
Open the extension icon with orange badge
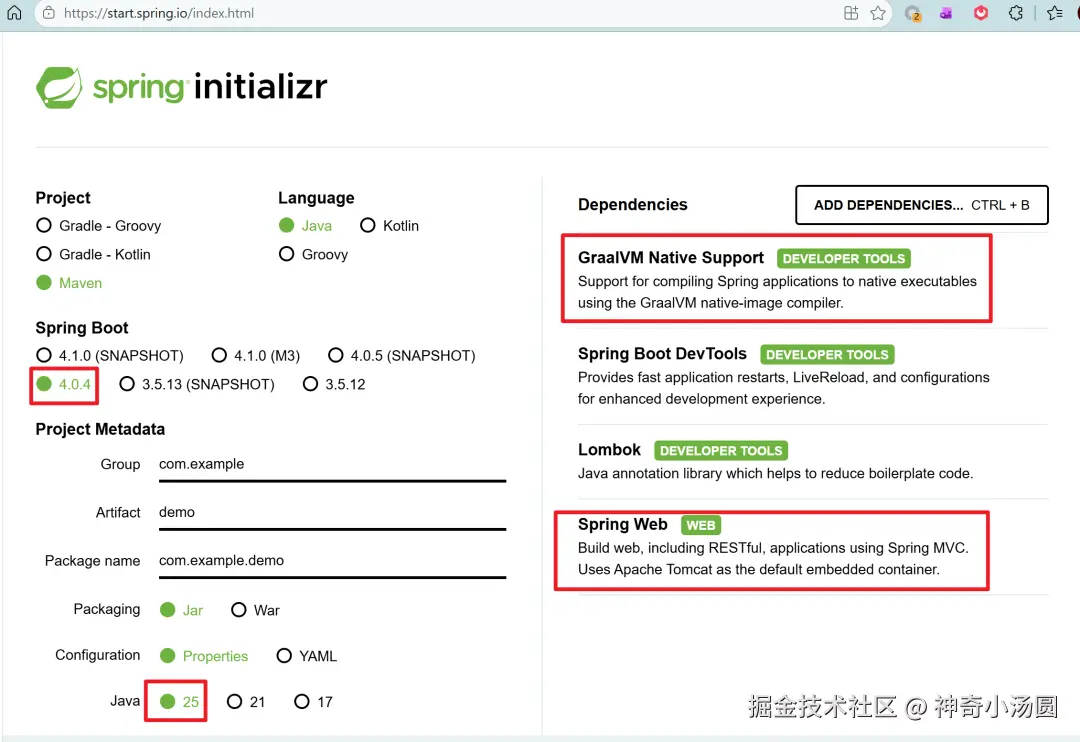click(913, 13)
